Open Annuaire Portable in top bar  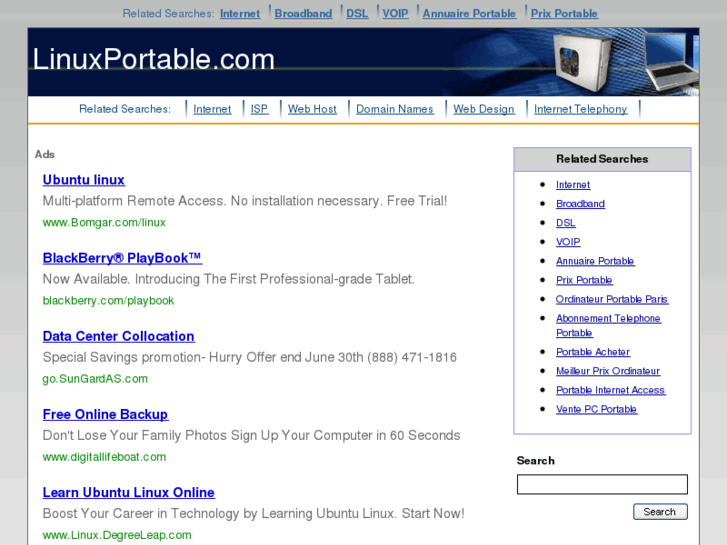(469, 13)
